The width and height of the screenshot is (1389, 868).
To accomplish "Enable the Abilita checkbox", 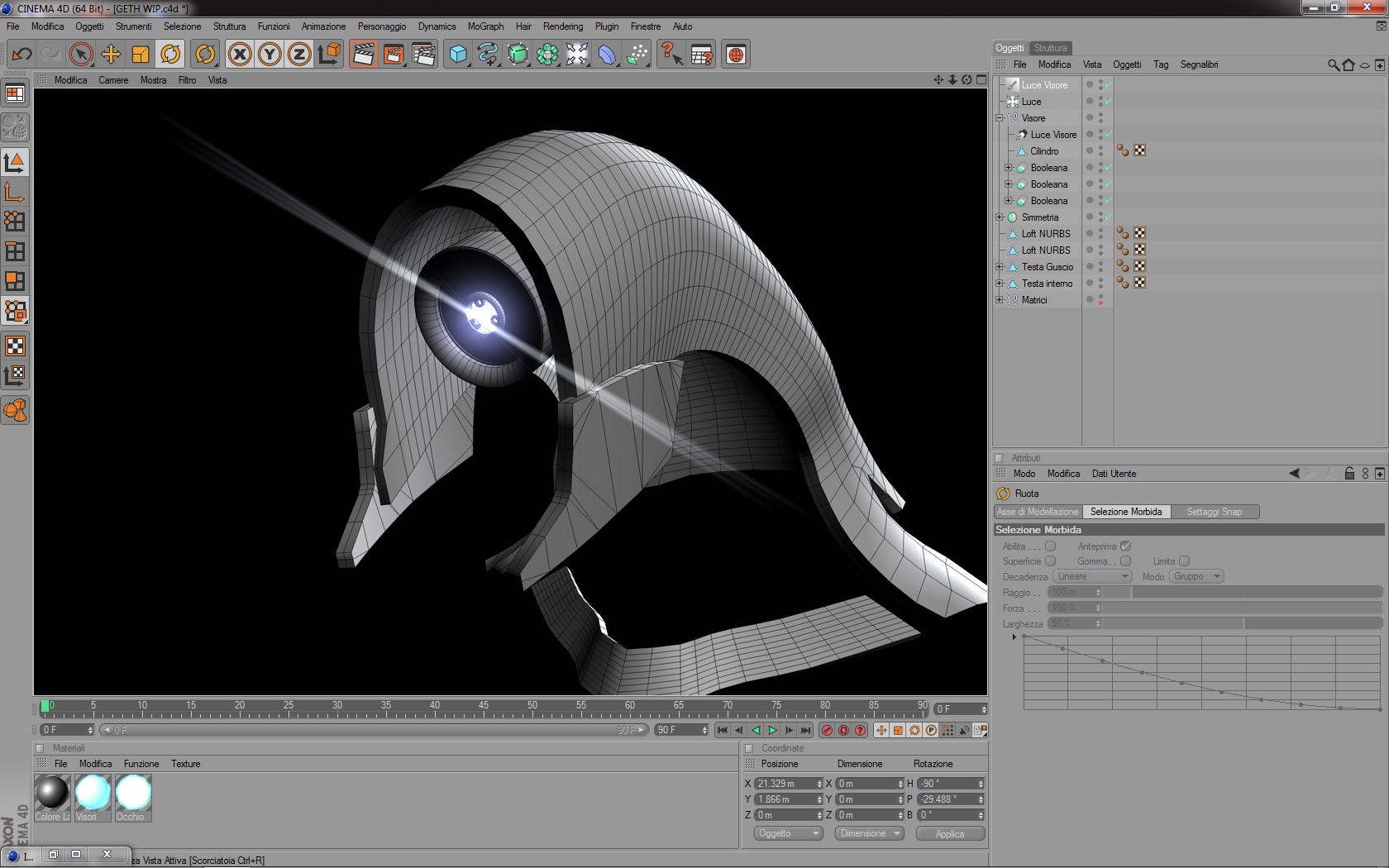I will click(x=1050, y=546).
